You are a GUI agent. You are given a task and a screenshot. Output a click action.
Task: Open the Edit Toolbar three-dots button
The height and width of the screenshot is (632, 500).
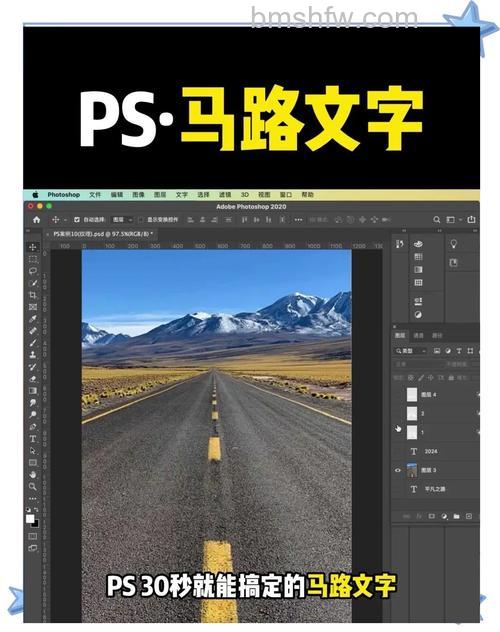click(33, 499)
